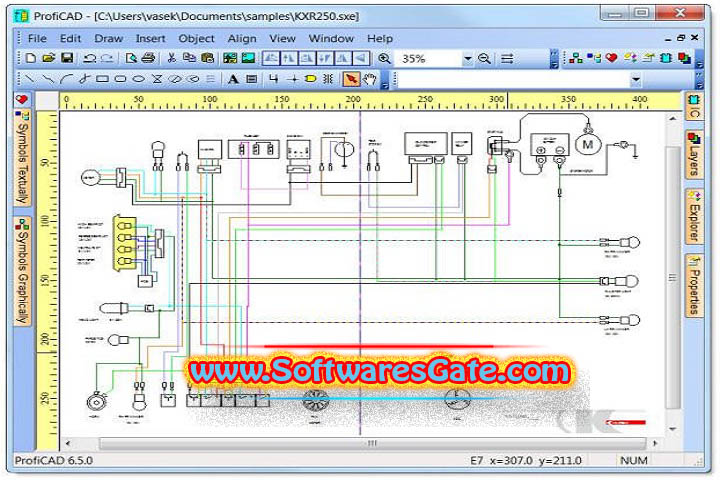Expand the drawing toolbar overflow options
Screen dimensions: 720x480
pyautogui.click(x=385, y=80)
